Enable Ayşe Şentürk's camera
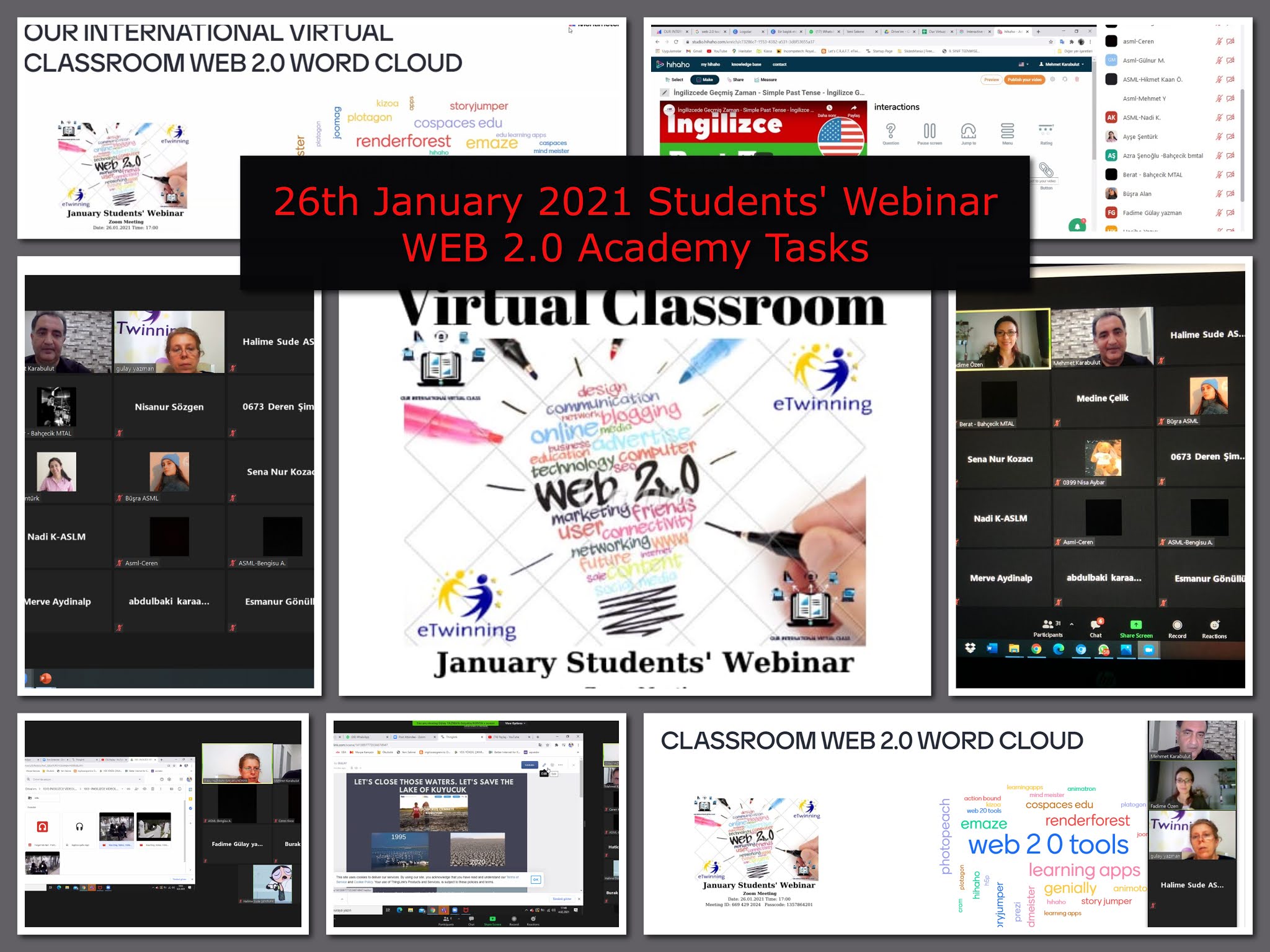 click(1232, 136)
